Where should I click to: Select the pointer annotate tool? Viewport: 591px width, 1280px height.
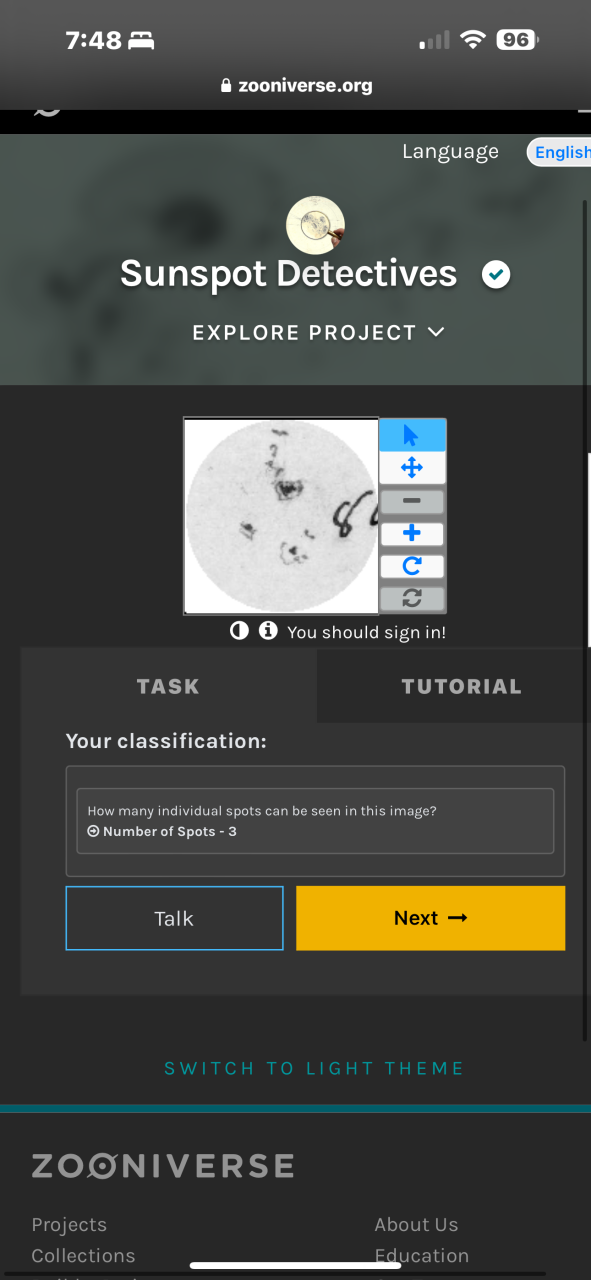tap(412, 435)
